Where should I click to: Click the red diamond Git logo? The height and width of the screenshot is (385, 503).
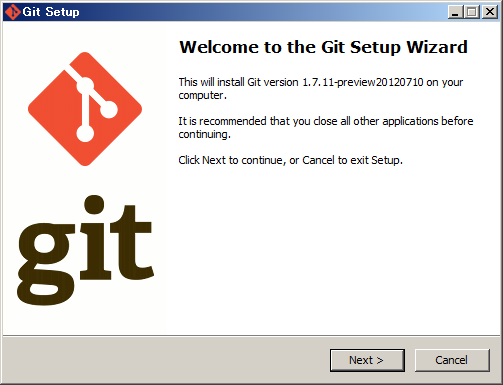(85, 109)
